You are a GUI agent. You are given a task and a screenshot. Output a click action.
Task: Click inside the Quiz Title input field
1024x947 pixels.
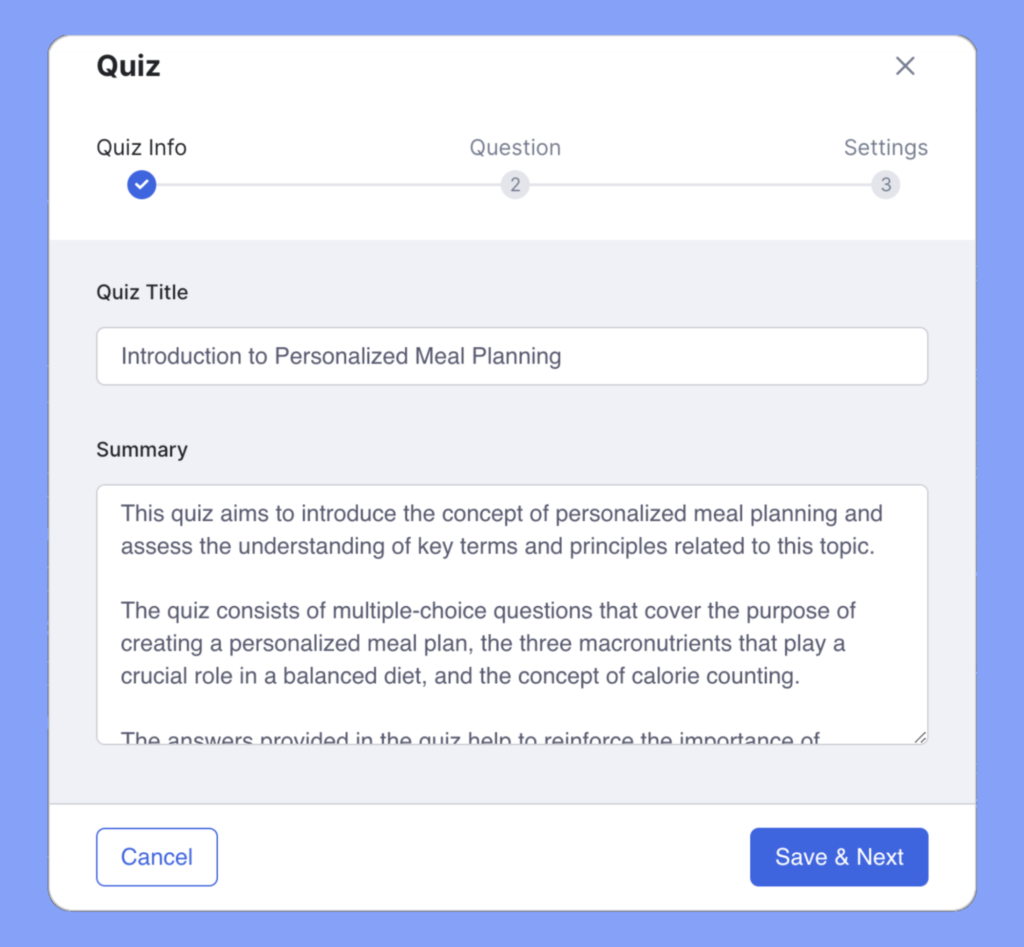coord(512,356)
